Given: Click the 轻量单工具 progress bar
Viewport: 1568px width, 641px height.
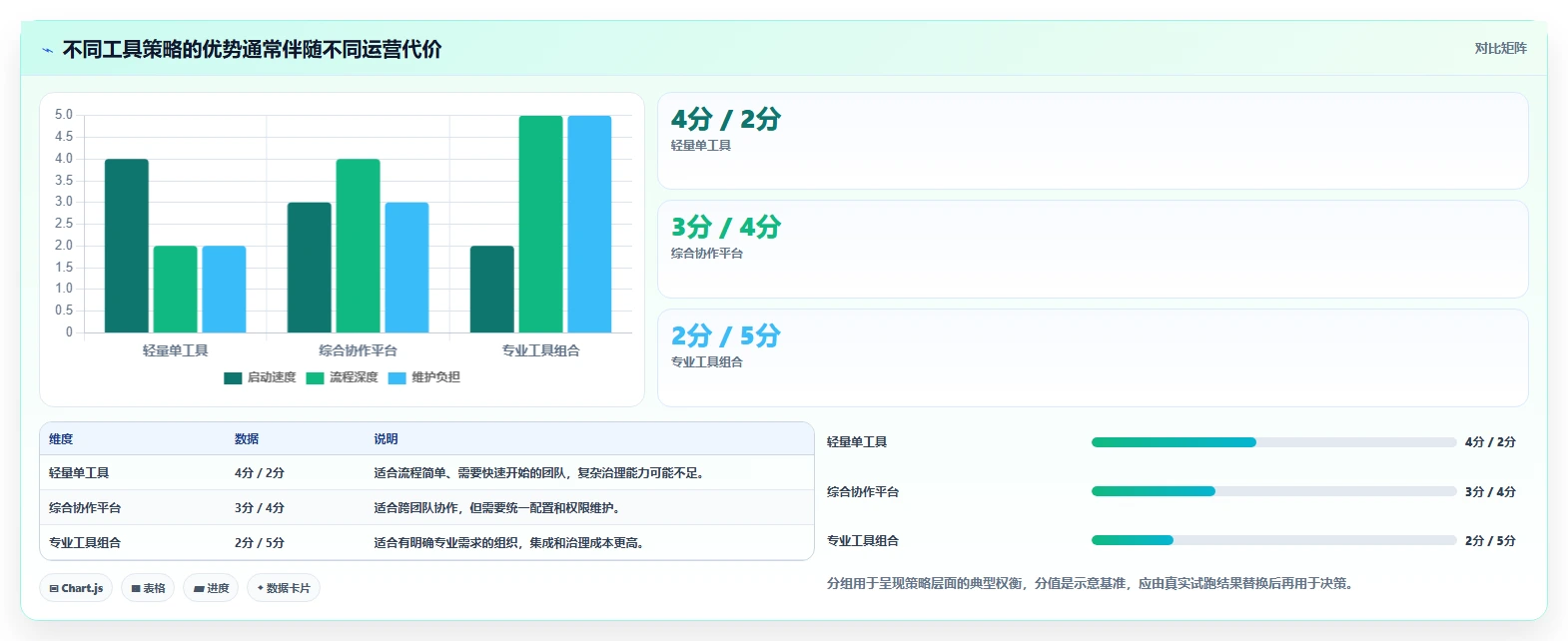Looking at the screenshot, I should click(1273, 442).
